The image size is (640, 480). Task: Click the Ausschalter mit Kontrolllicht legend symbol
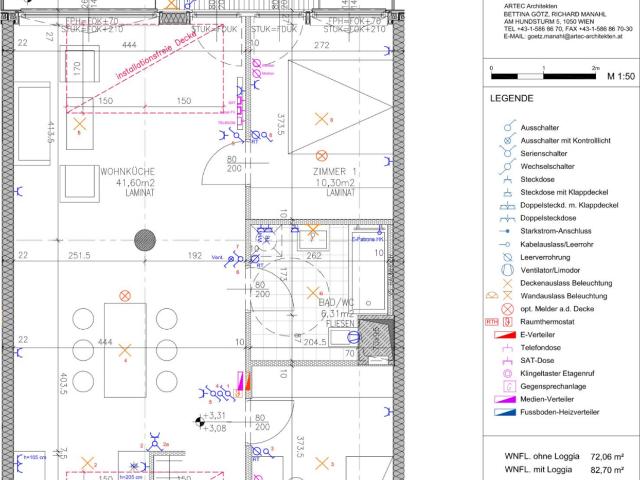pyautogui.click(x=508, y=140)
